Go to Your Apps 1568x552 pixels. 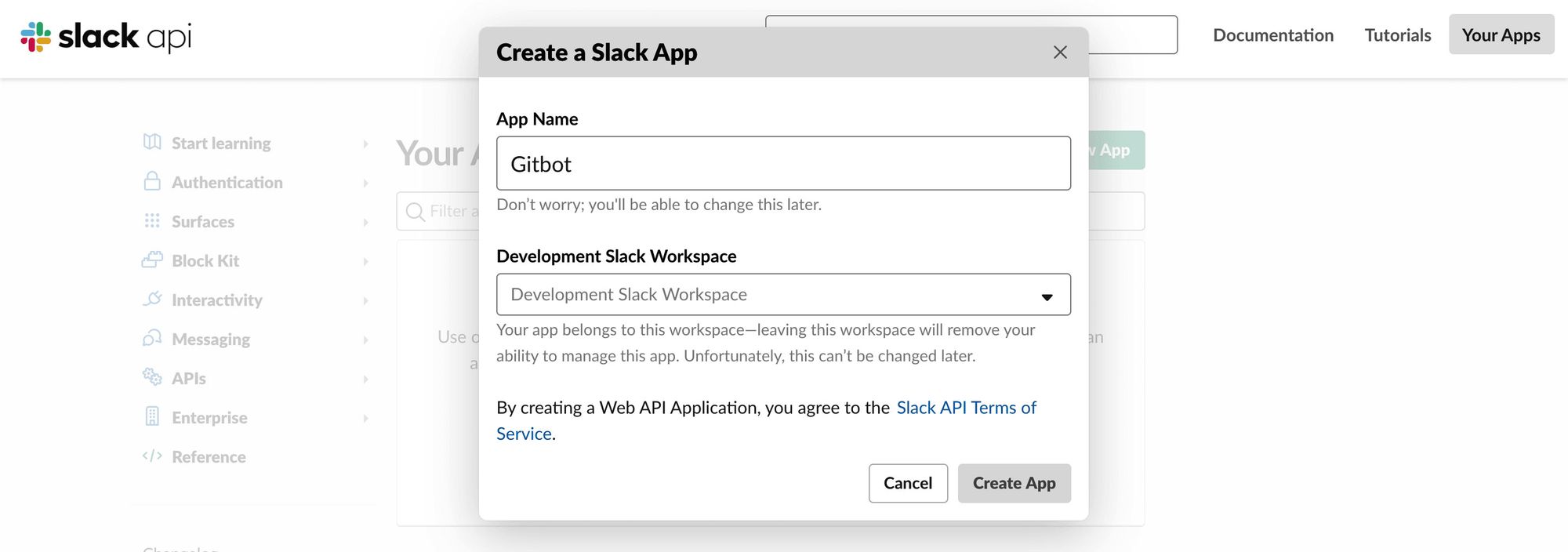(x=1501, y=34)
